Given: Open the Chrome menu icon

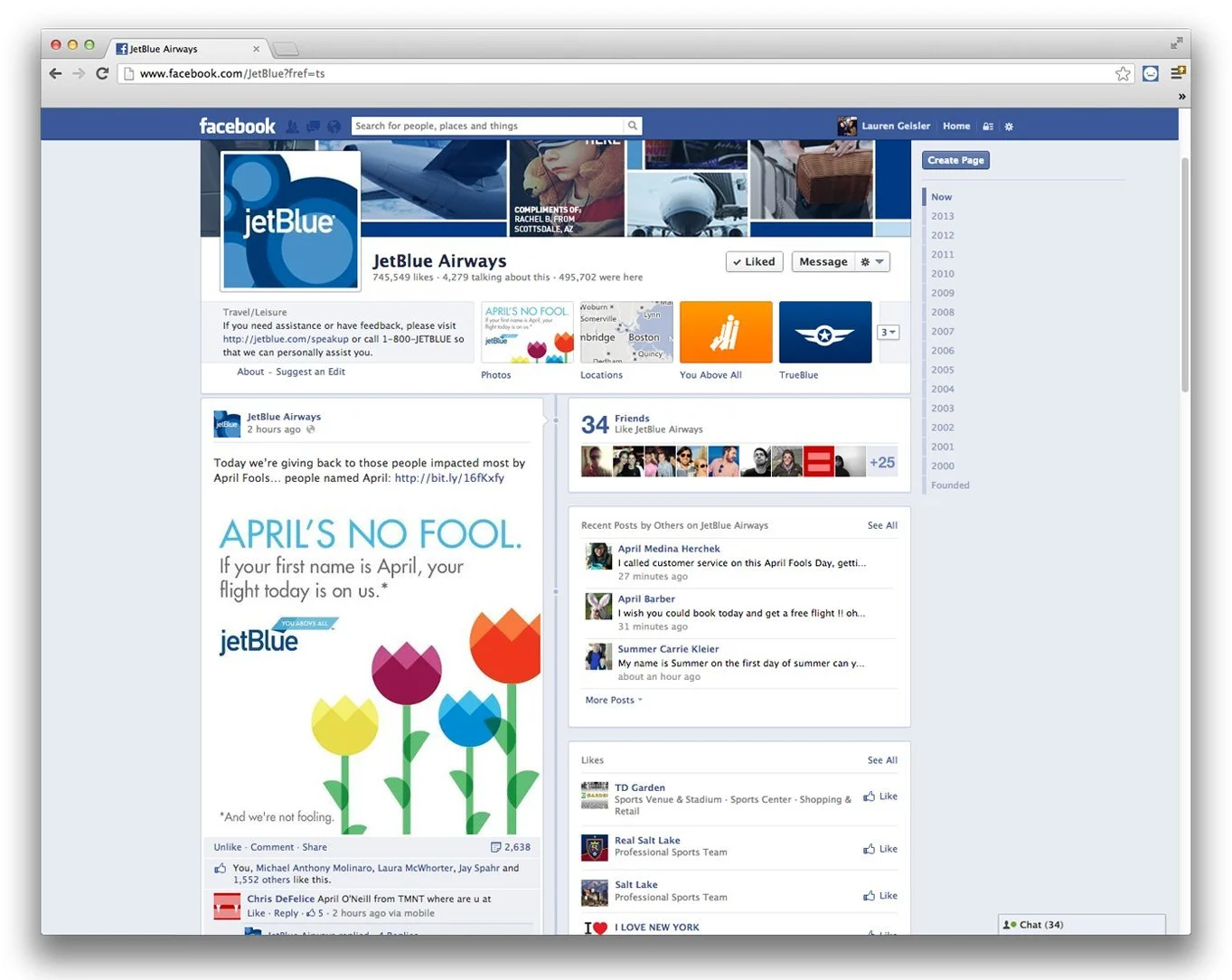Looking at the screenshot, I should coord(1178,72).
